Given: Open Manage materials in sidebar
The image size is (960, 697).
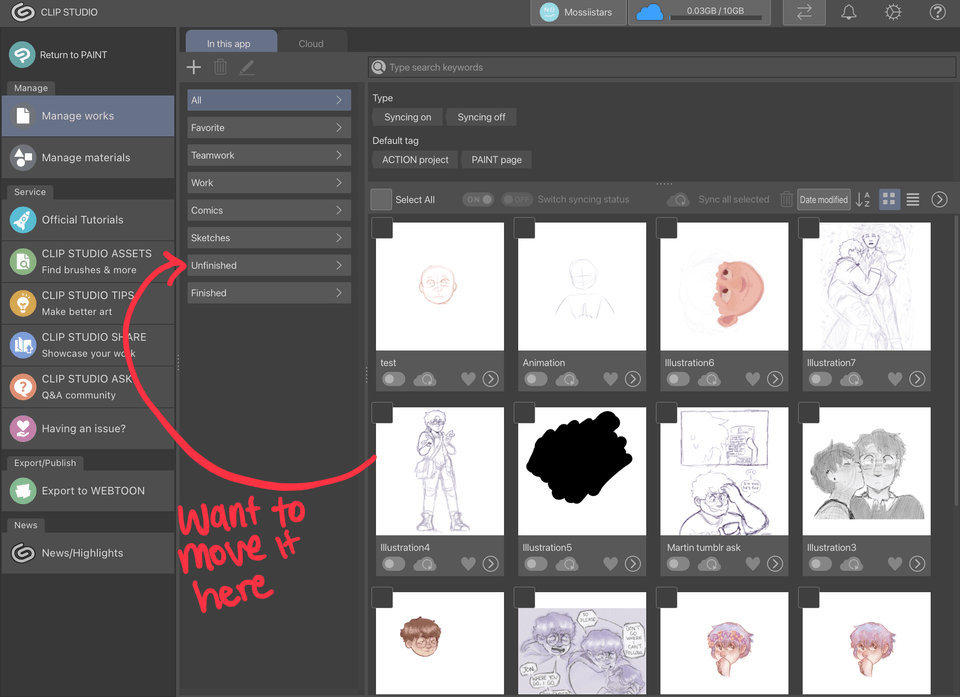Looking at the screenshot, I should (x=86, y=158).
